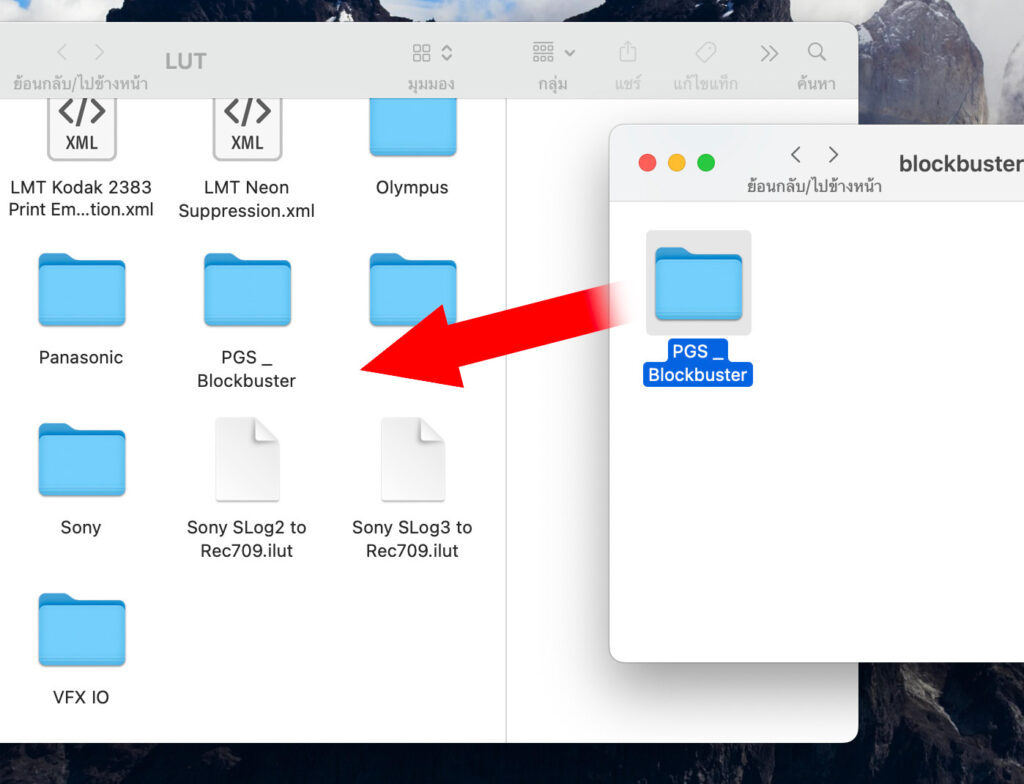Select the Olympus folder

[x=412, y=128]
